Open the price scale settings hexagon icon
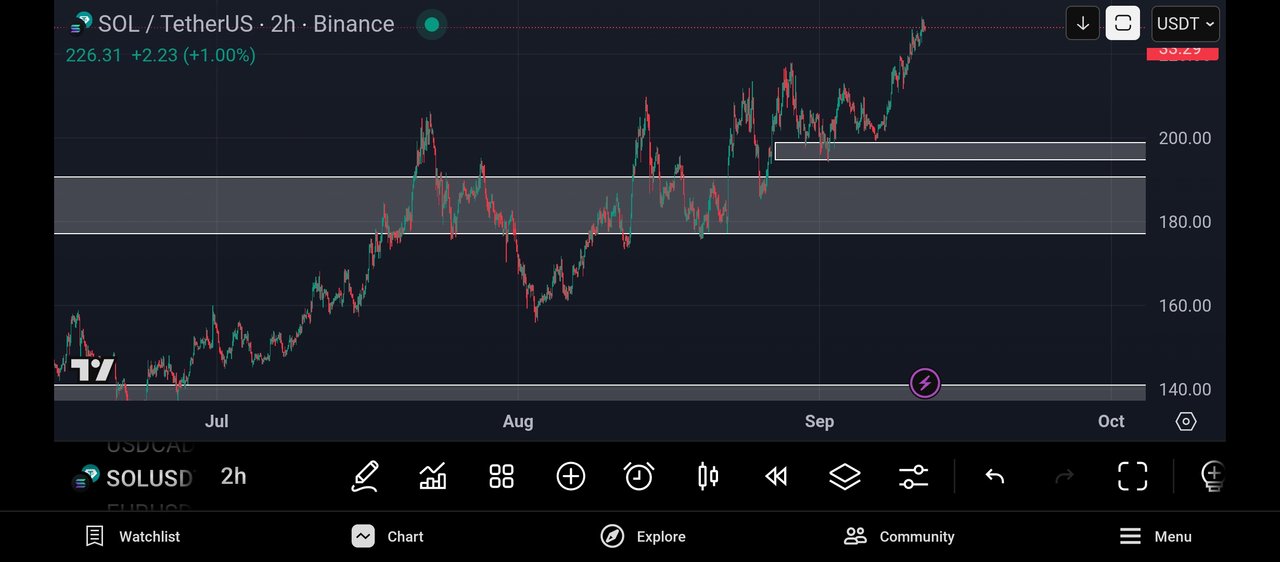 click(x=1186, y=422)
